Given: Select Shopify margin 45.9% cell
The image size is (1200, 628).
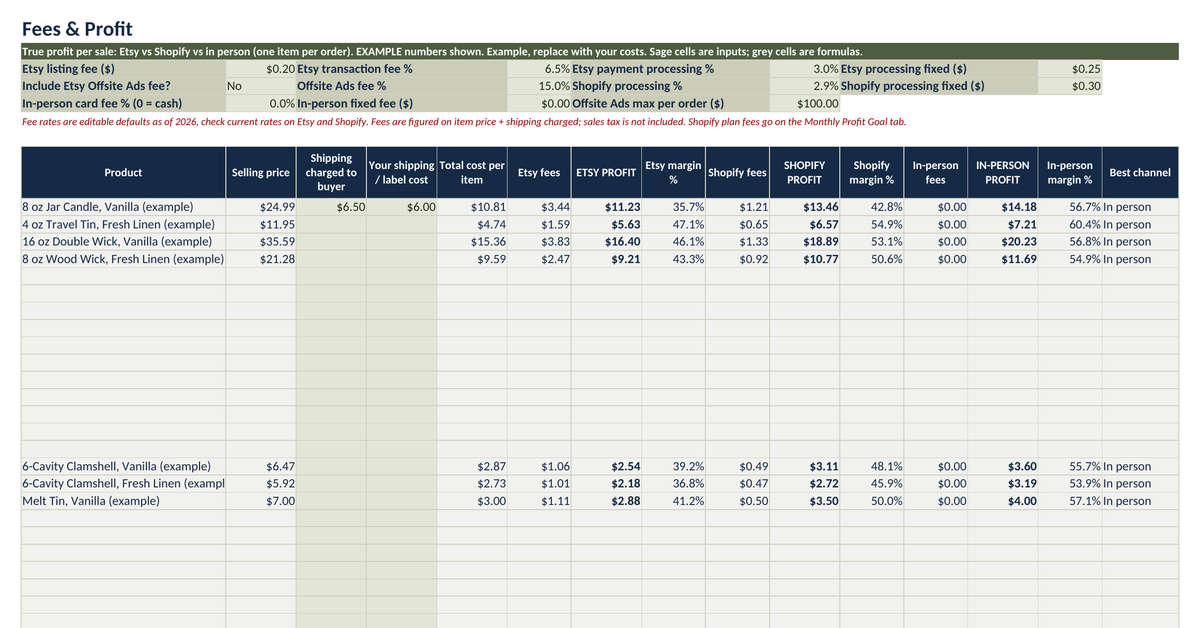Looking at the screenshot, I should [x=873, y=483].
